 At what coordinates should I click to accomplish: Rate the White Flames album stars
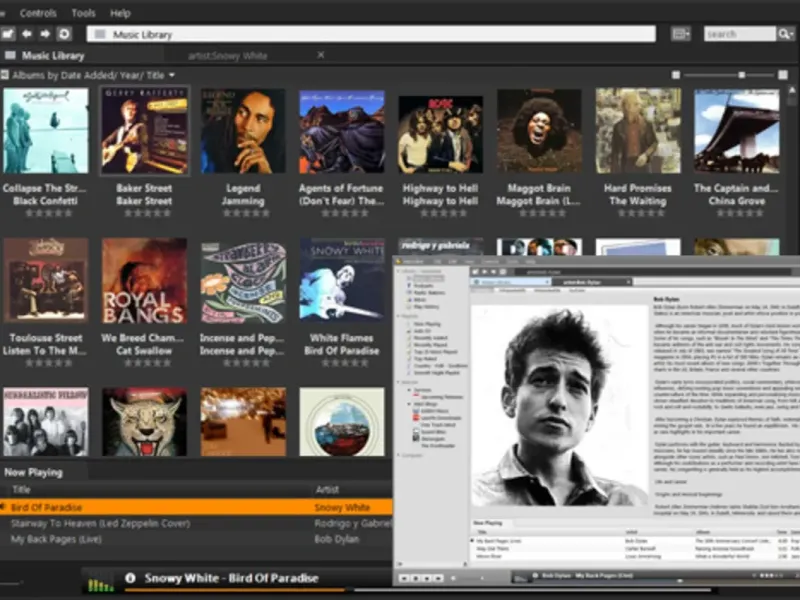(x=345, y=363)
